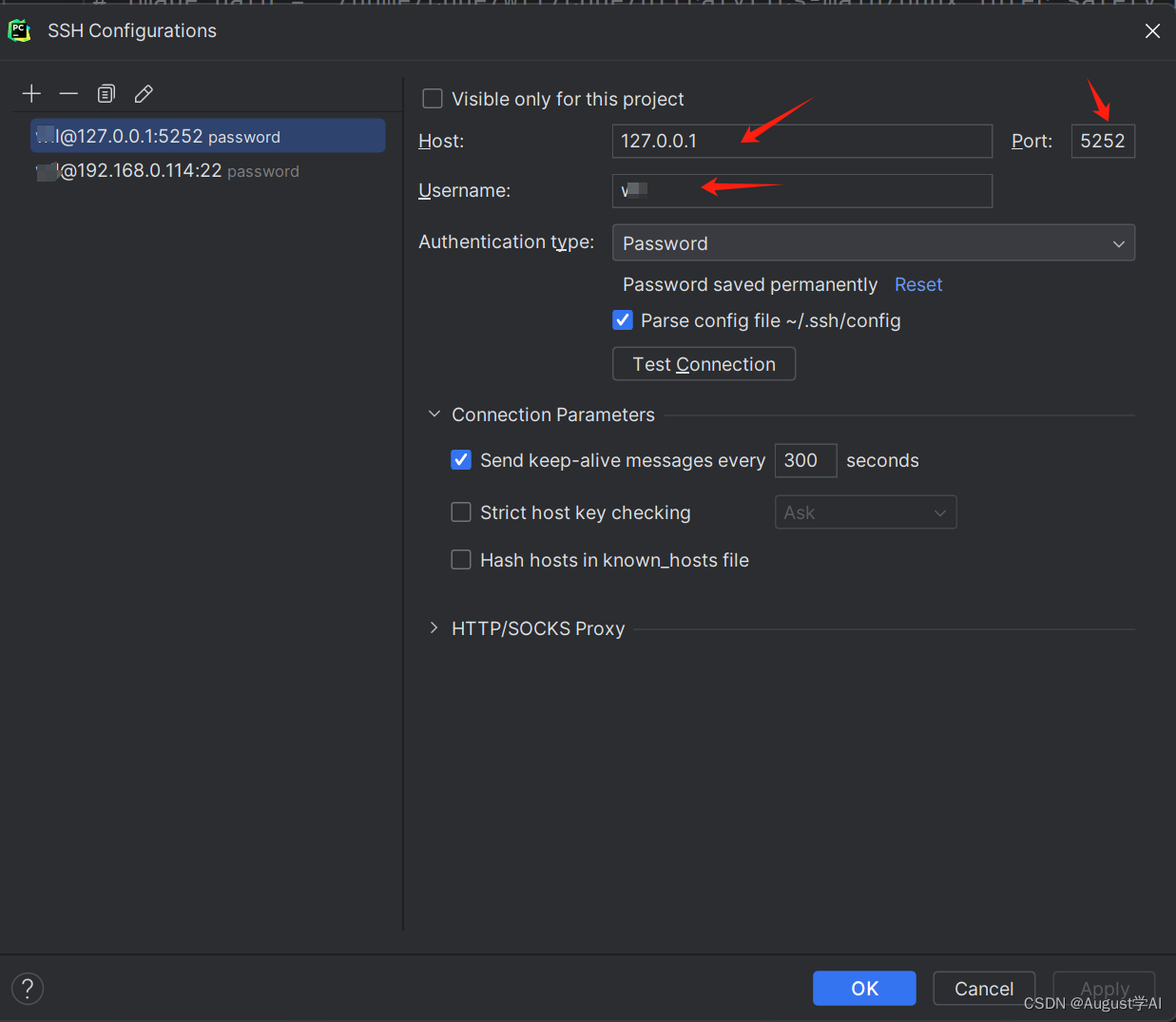Click the Reset password link
The height and width of the screenshot is (1022, 1176).
[918, 284]
